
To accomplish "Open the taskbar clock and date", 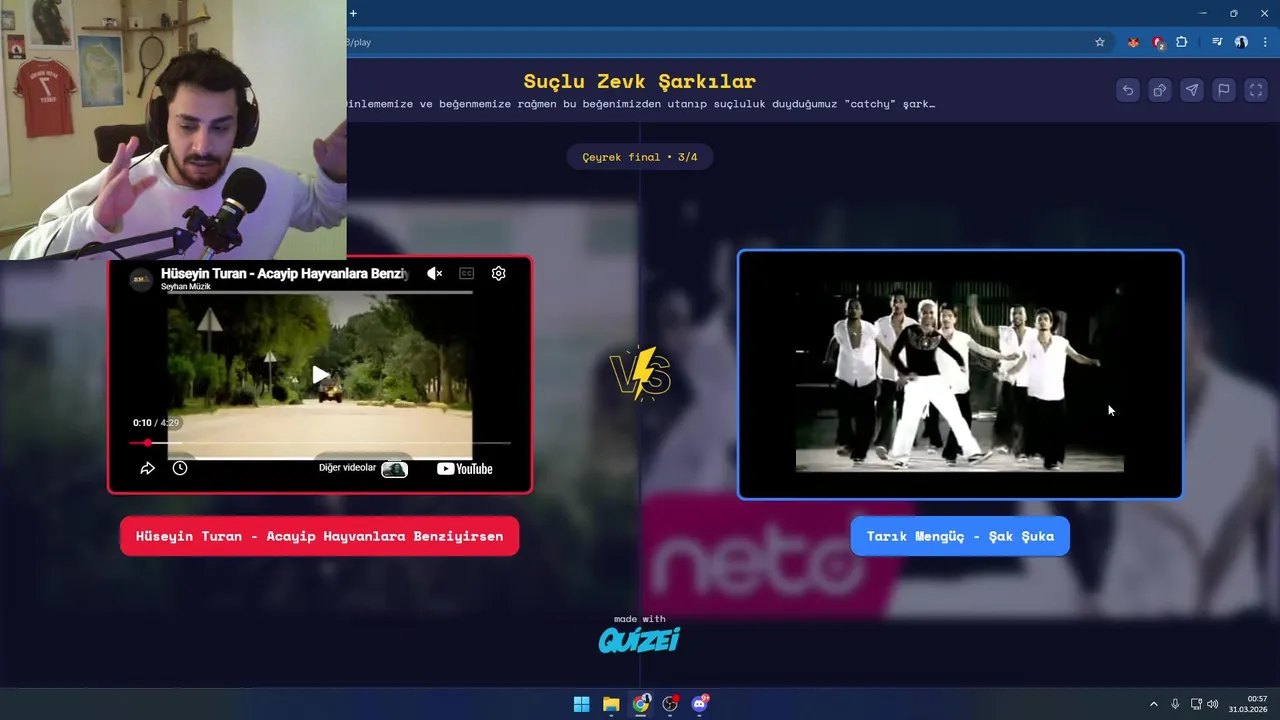I will [x=1250, y=704].
